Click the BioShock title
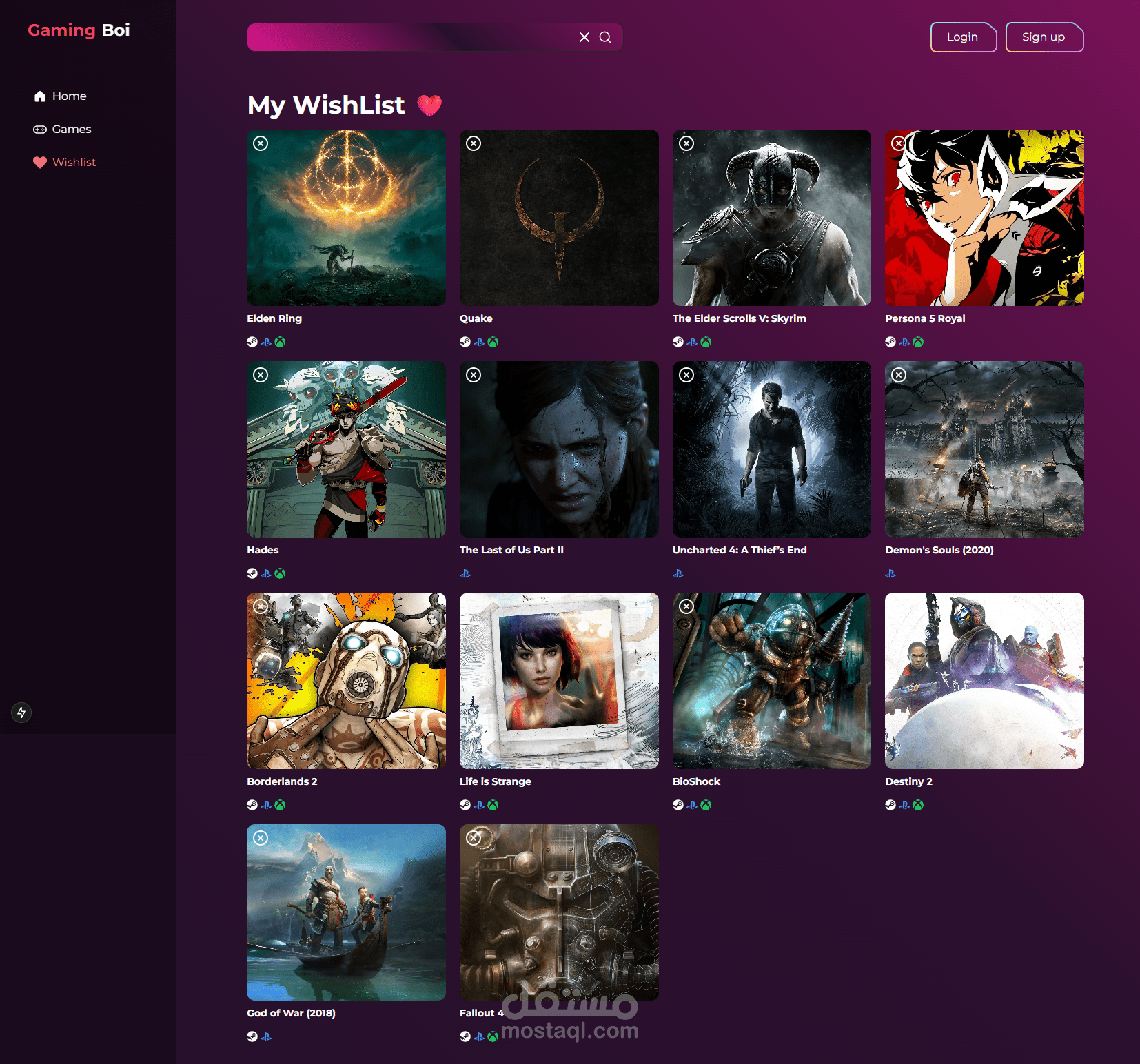Image resolution: width=1140 pixels, height=1064 pixels. point(696,781)
